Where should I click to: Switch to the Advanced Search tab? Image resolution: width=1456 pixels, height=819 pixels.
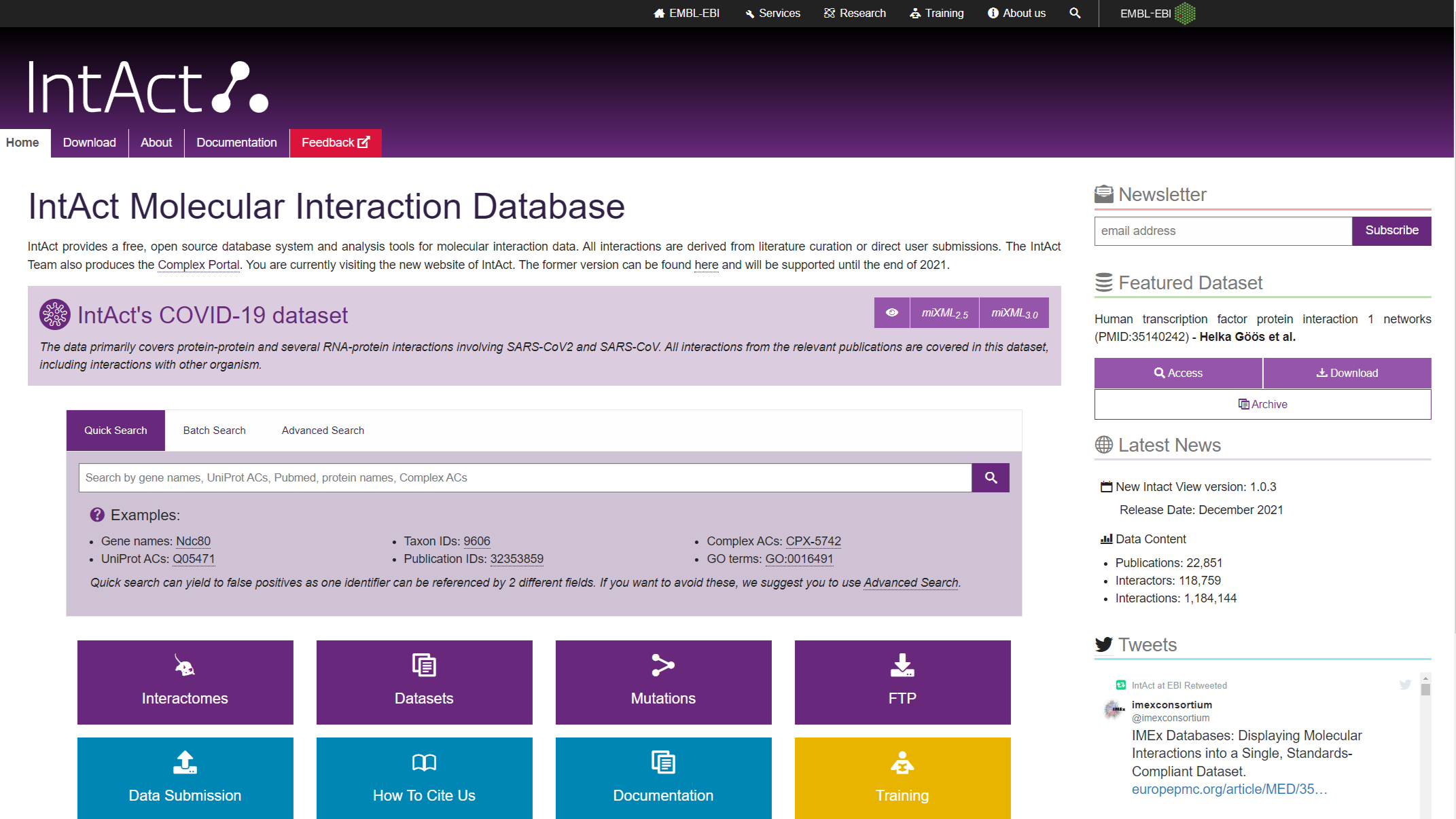(x=323, y=431)
